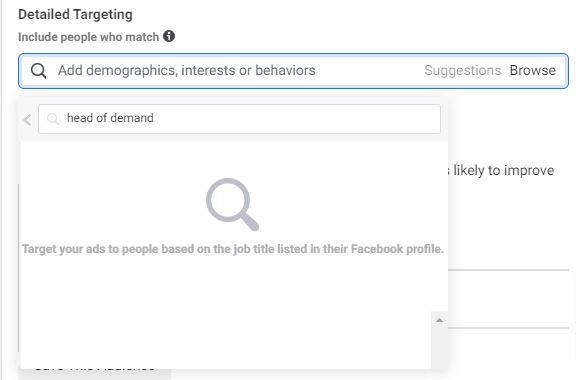576x380 pixels.
Task: Click the 'likely to improve' text behind the panel
Action: coord(503,171)
